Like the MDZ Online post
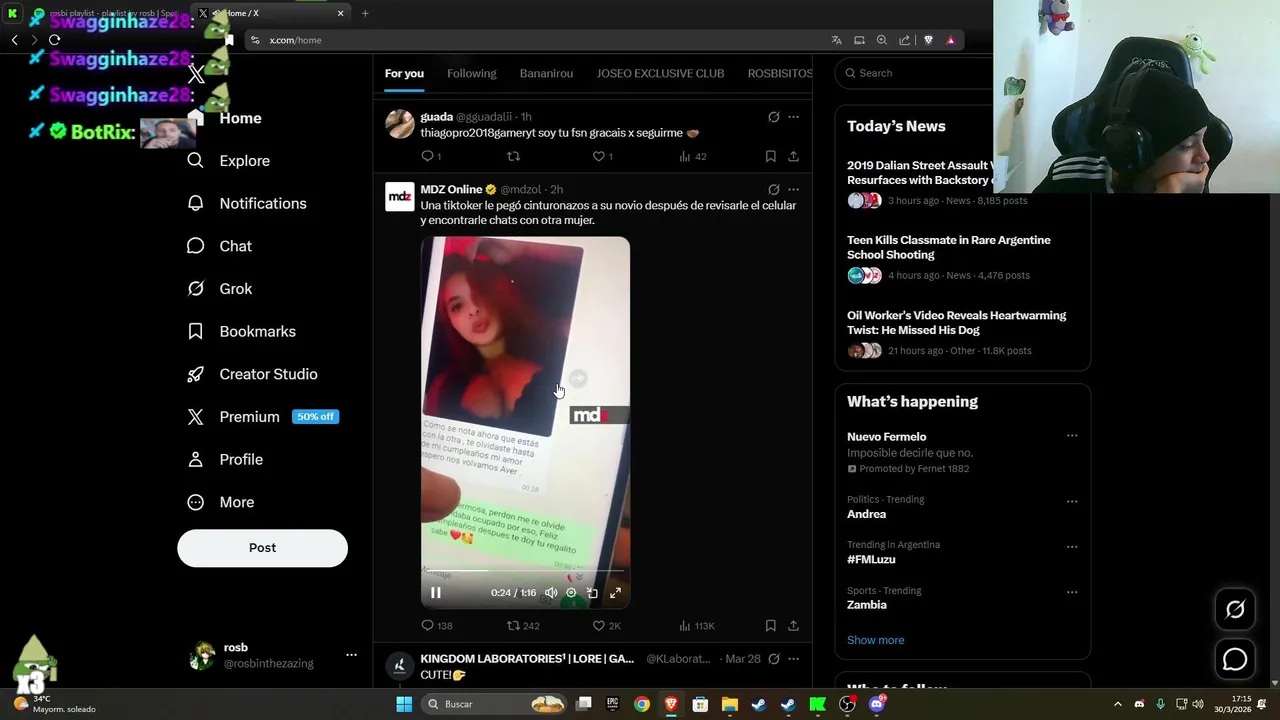This screenshot has height=720, width=1280. tap(607, 626)
